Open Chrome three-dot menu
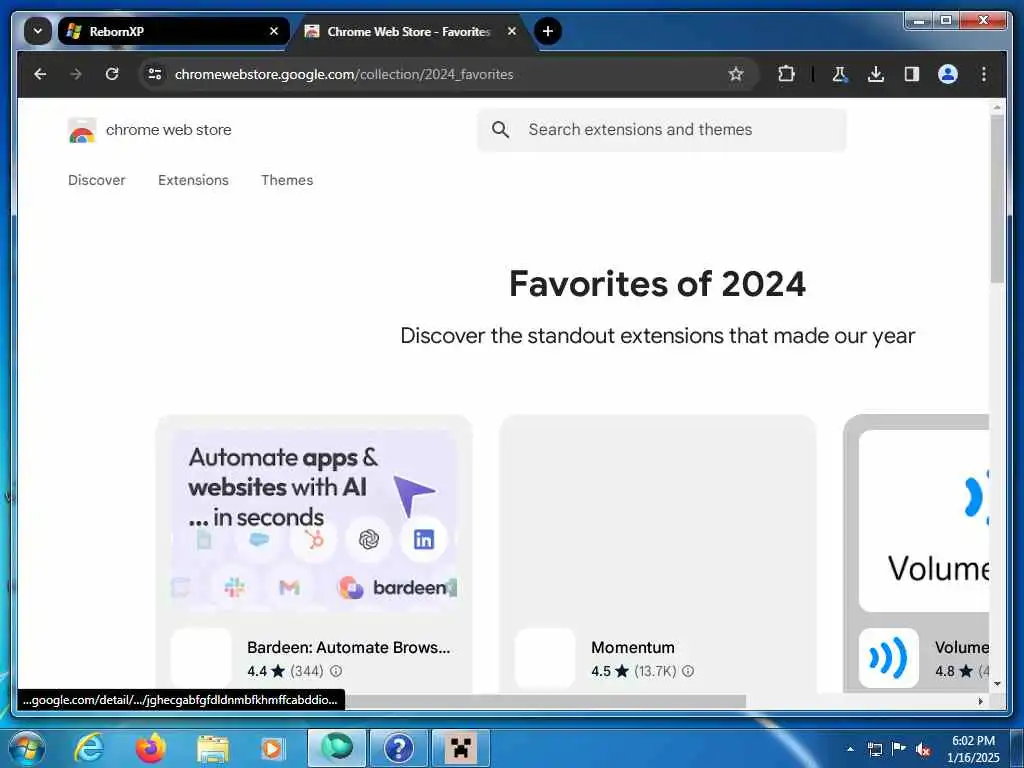This screenshot has height=768, width=1024. [984, 74]
